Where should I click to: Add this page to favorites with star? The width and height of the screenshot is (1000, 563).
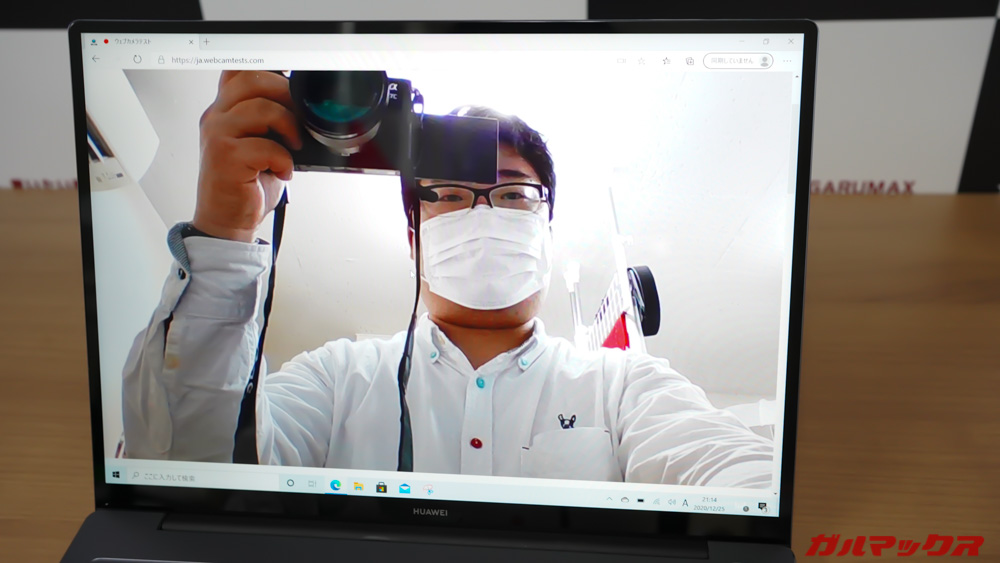click(642, 61)
